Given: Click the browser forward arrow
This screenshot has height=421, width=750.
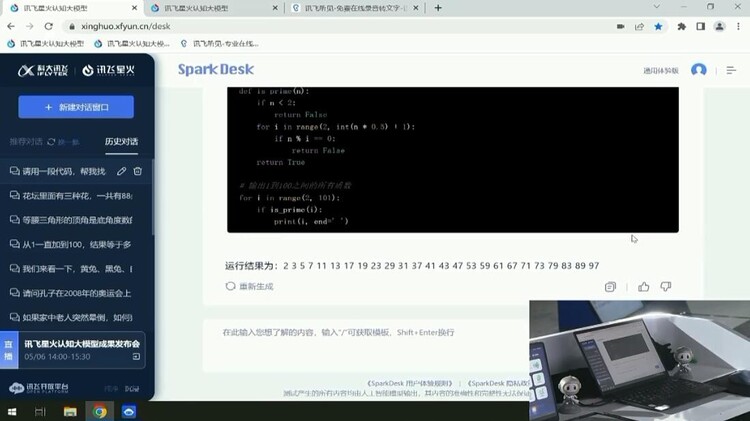Looking at the screenshot, I should [x=30, y=26].
